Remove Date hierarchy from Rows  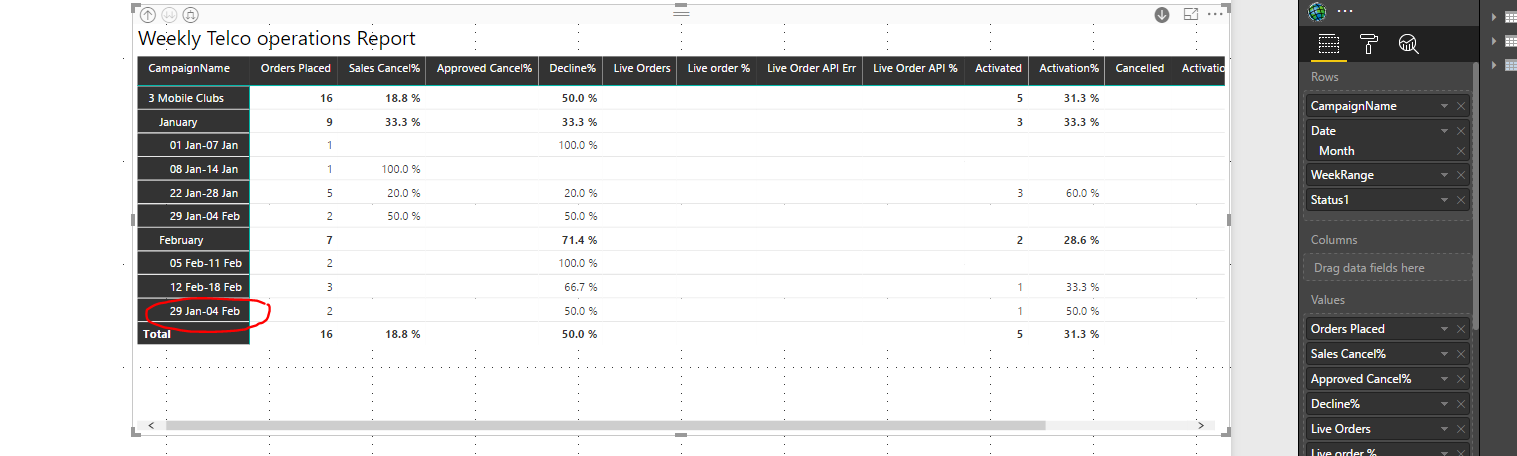click(1461, 131)
